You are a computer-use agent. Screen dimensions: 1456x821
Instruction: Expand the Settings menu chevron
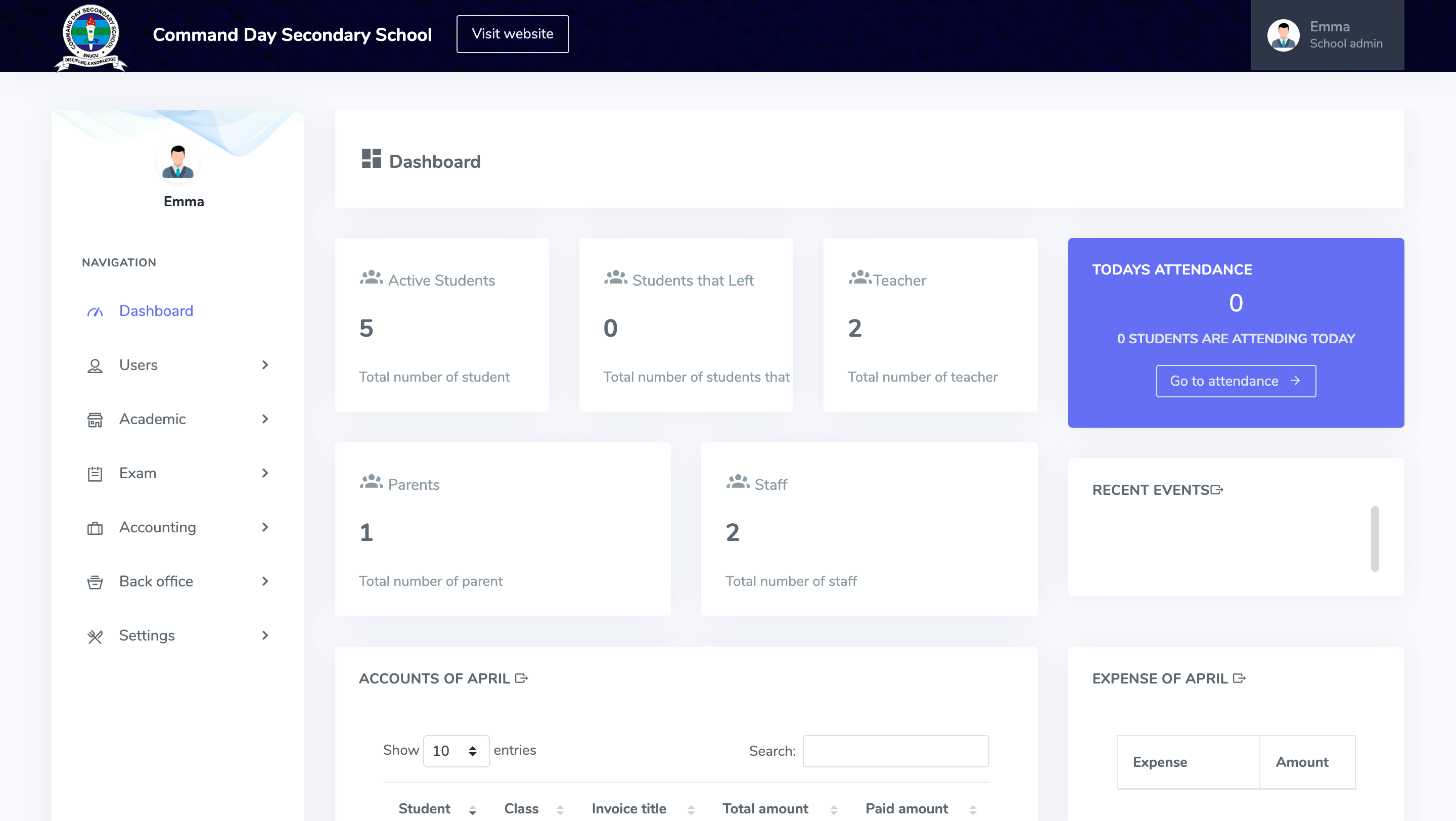tap(265, 635)
